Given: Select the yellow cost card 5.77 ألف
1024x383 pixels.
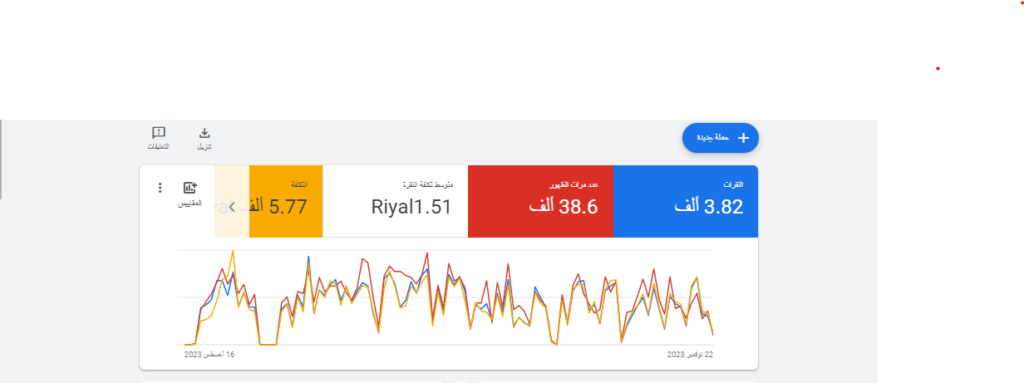Looking at the screenshot, I should (286, 201).
